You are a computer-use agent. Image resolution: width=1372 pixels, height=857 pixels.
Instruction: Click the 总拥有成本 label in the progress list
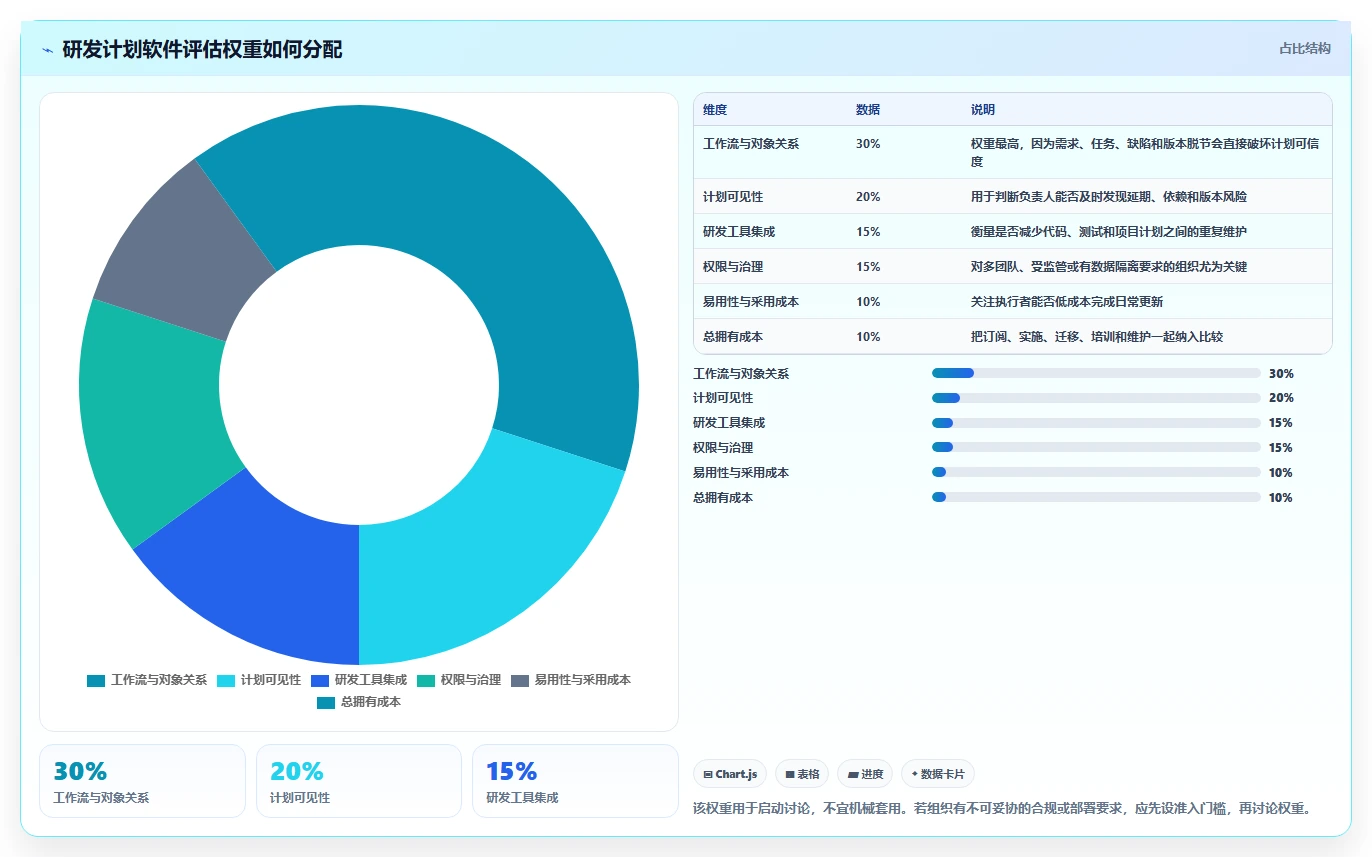[x=723, y=498]
